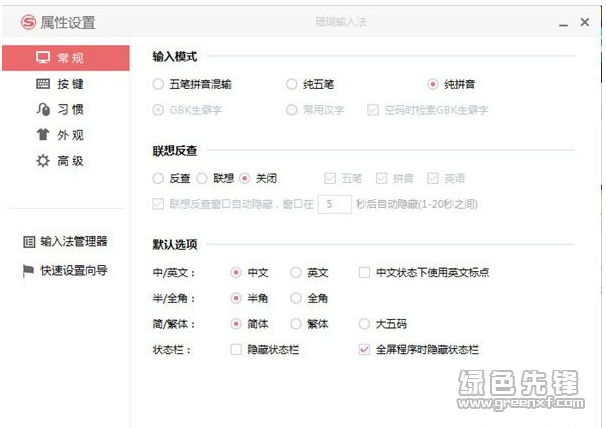Viewport: 606px width, 428px height.
Task: Click the list icon beside 输入法管理器
Action: point(29,242)
